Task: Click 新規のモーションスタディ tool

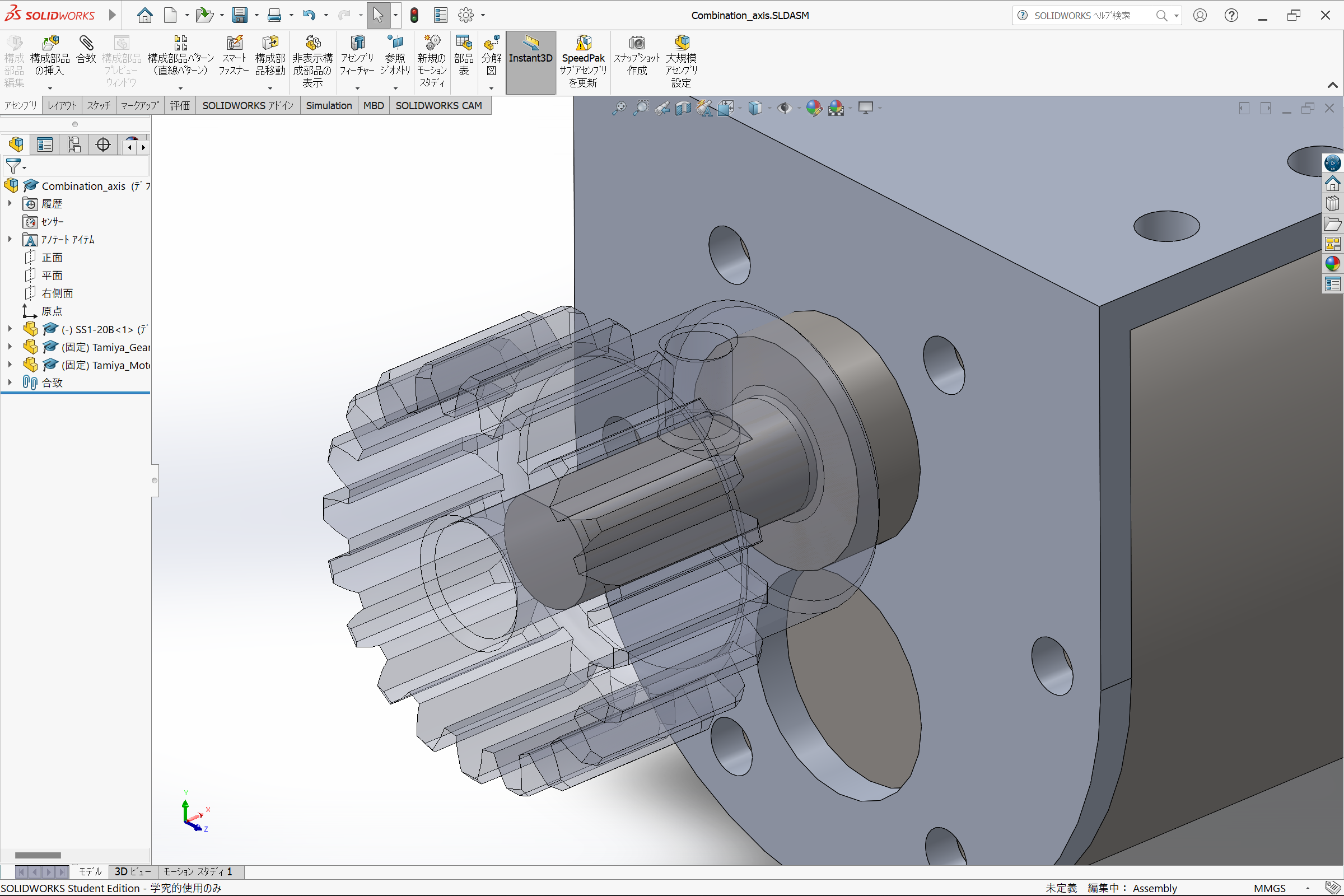Action: [x=431, y=62]
